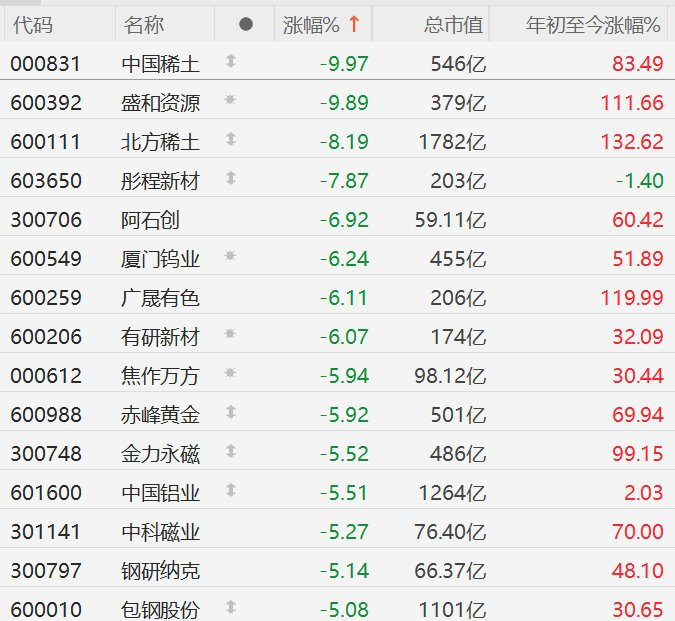Viewport: 675px width, 621px height.
Task: Click stock code 300797
Action: tap(46, 571)
